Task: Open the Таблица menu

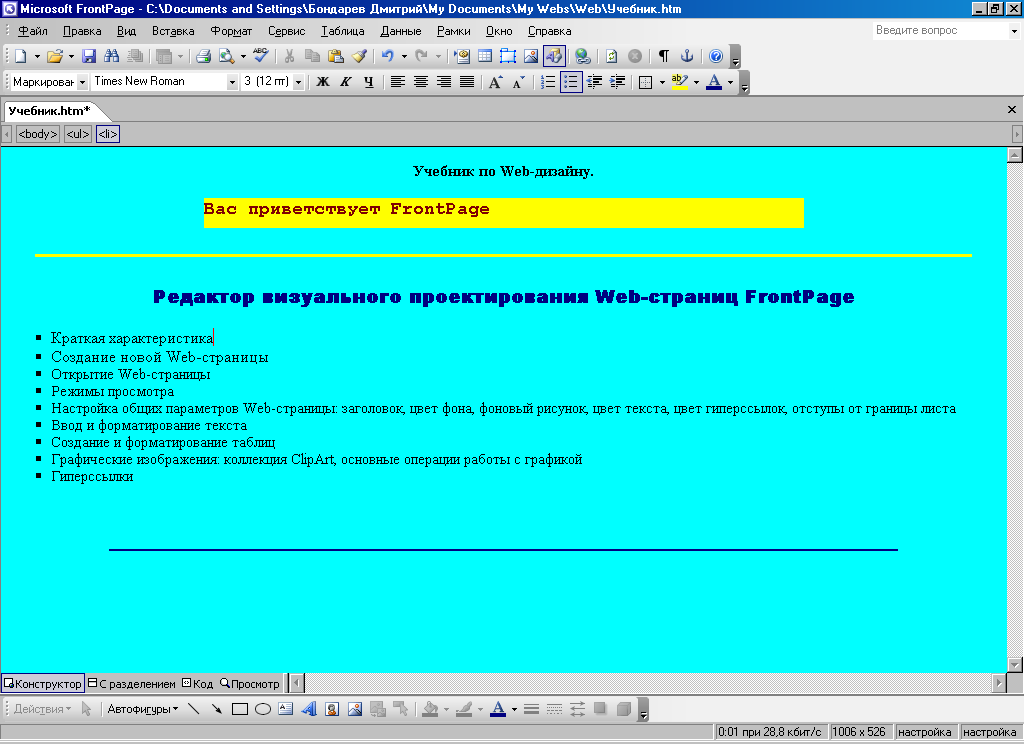Action: [x=343, y=31]
